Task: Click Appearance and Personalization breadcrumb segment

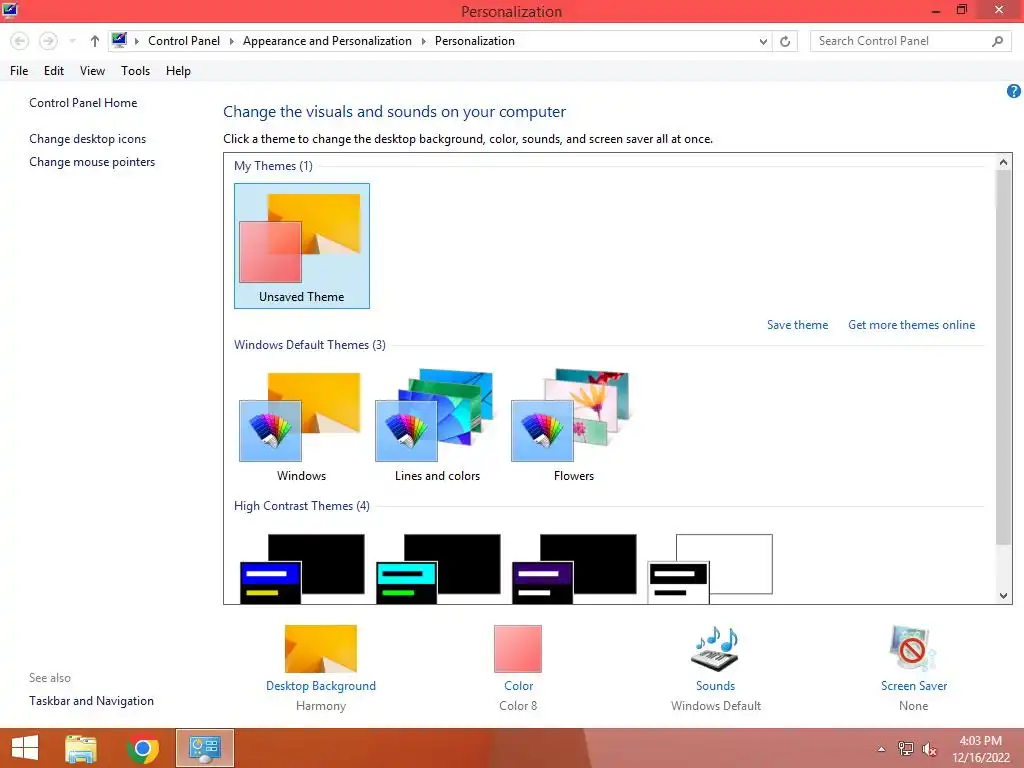Action: pos(327,40)
